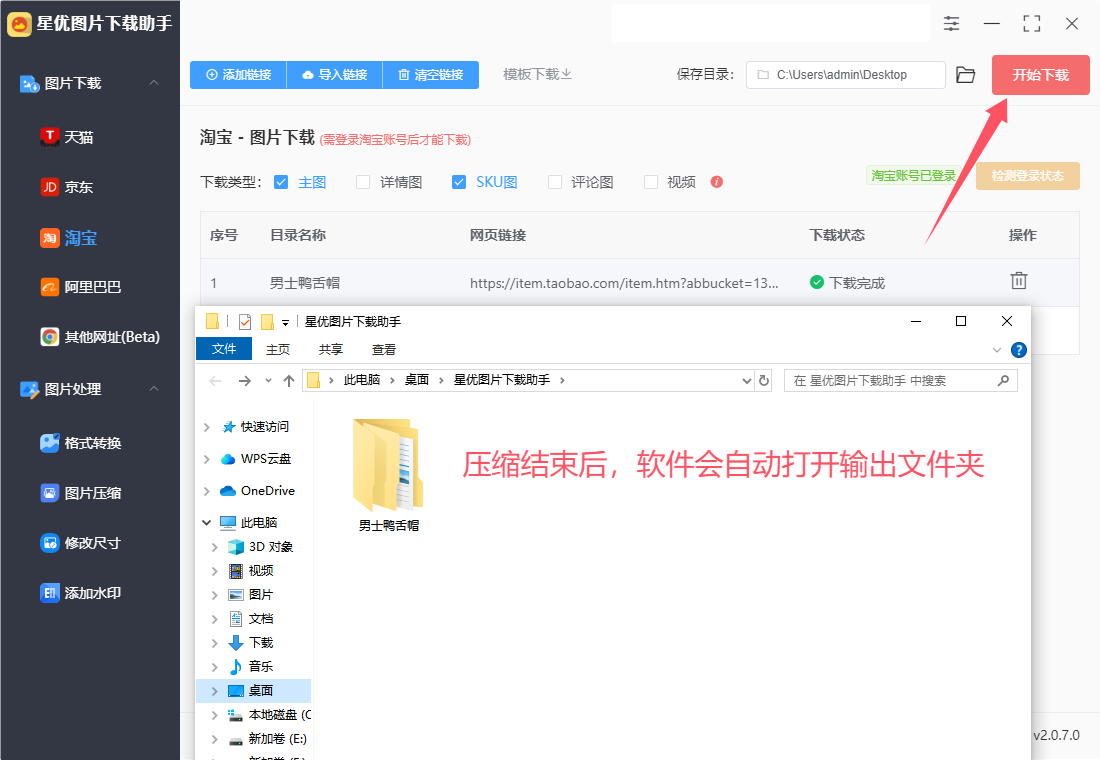Open the 图片压缩 image compression tool
1100x760 pixels.
pos(81,493)
